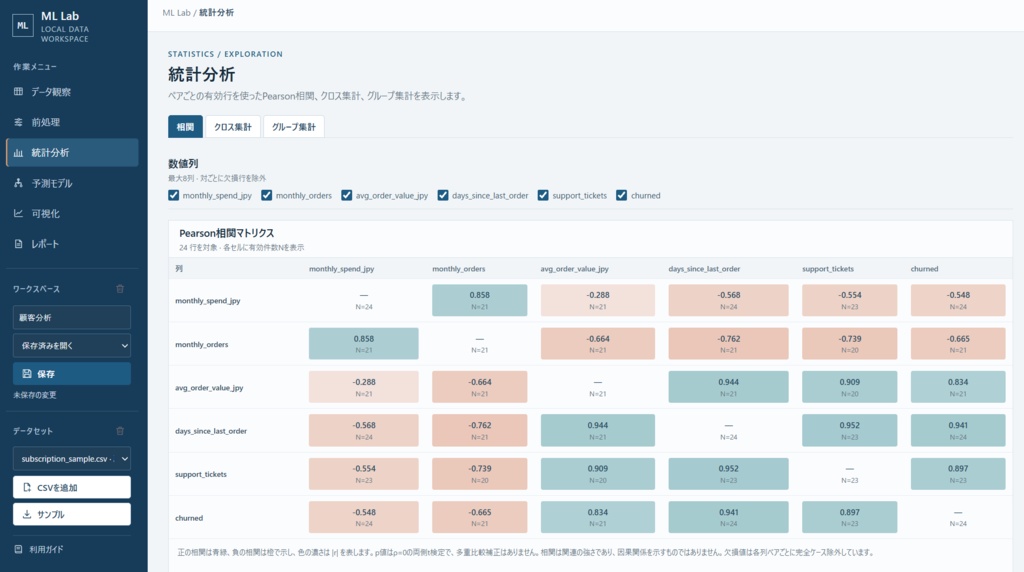Click the ML Lab breadcrumb link
The height and width of the screenshot is (572, 1024).
[176, 12]
